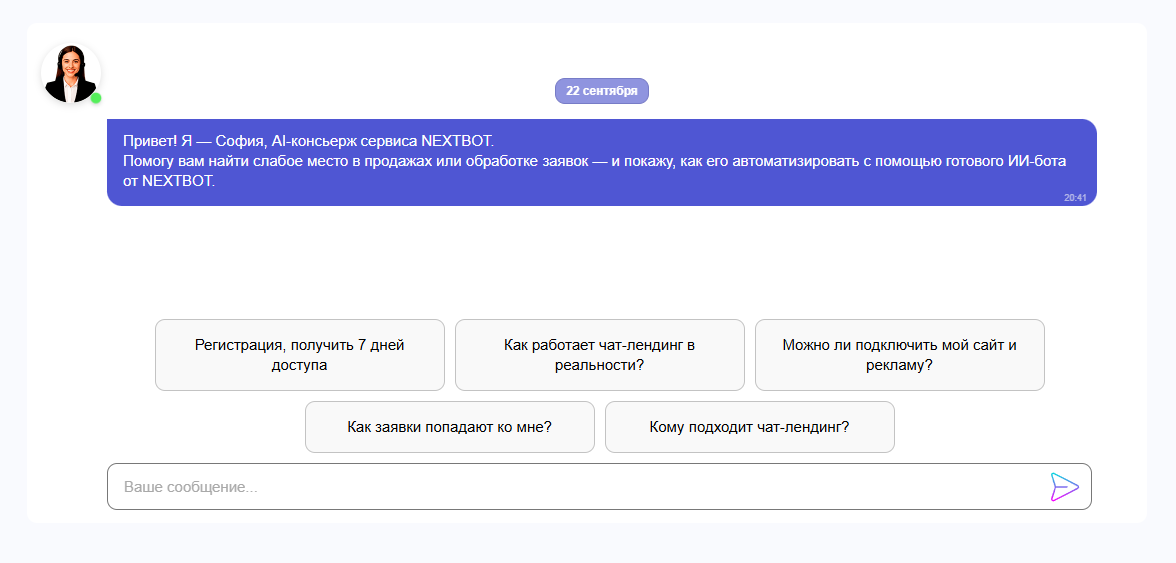Image resolution: width=1176 pixels, height=563 pixels.
Task: Click the 20:41 message timestamp
Action: tap(1075, 198)
